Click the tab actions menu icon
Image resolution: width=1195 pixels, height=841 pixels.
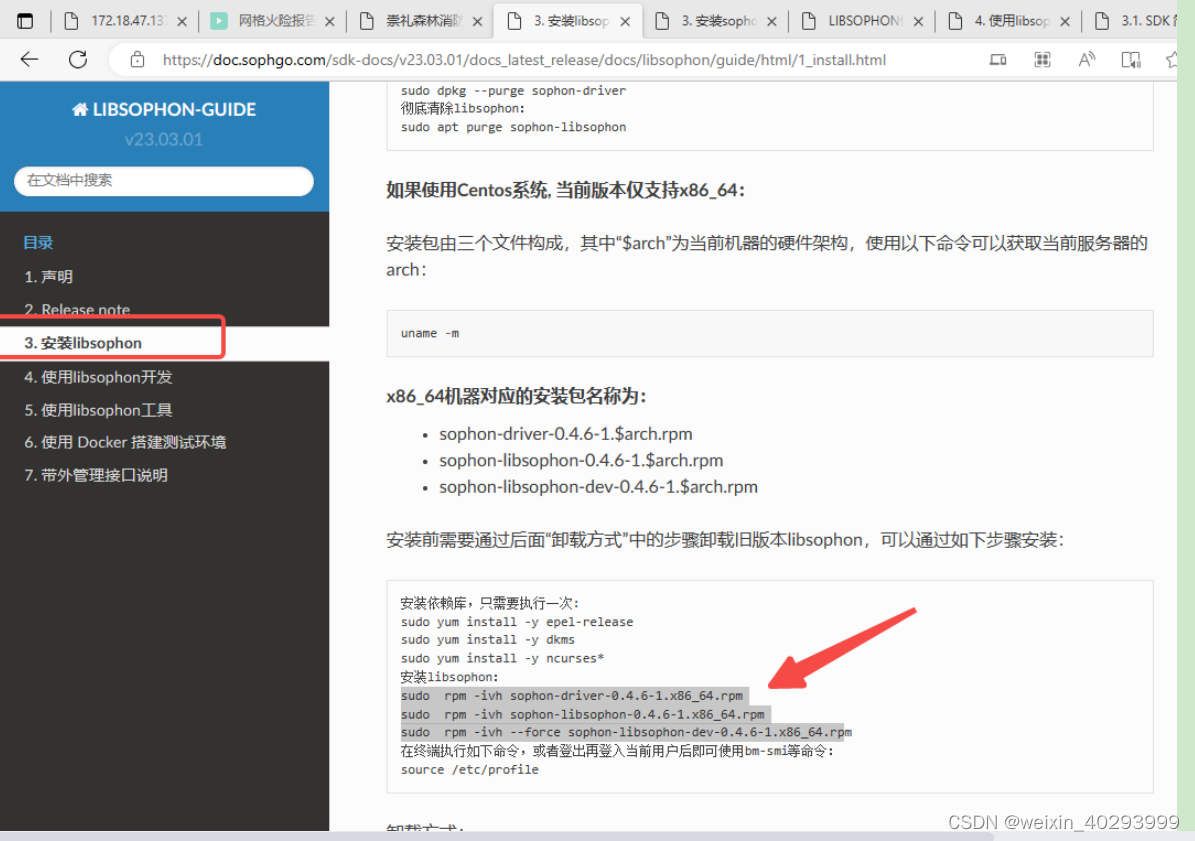click(x=25, y=19)
